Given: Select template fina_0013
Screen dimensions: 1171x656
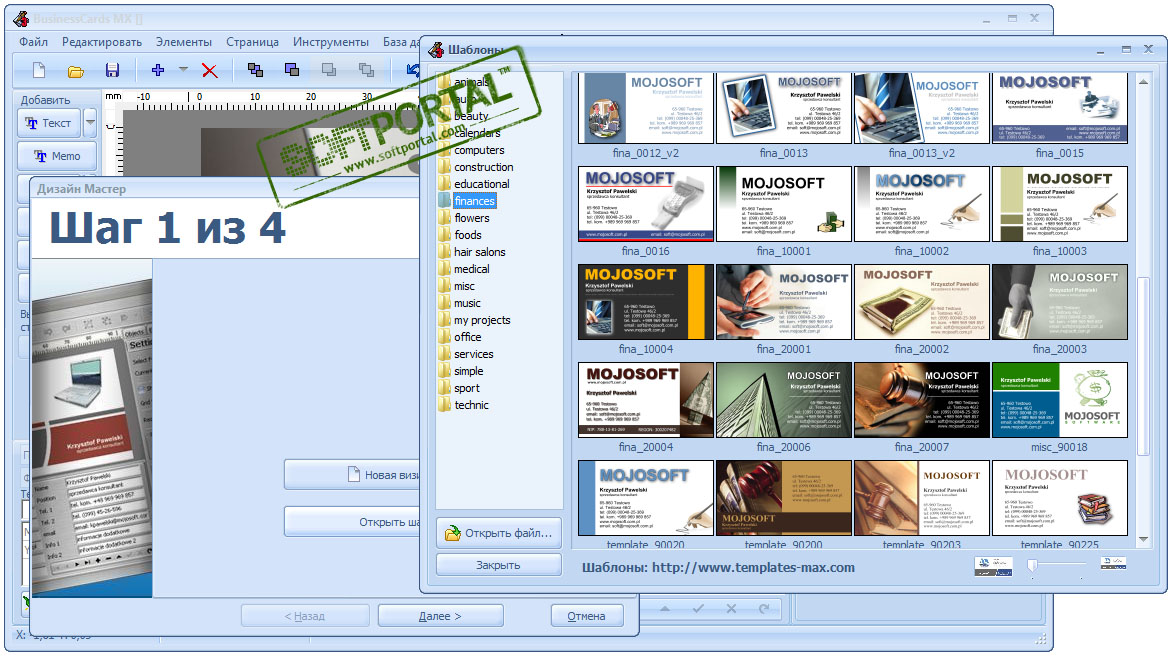Looking at the screenshot, I should tap(783, 108).
